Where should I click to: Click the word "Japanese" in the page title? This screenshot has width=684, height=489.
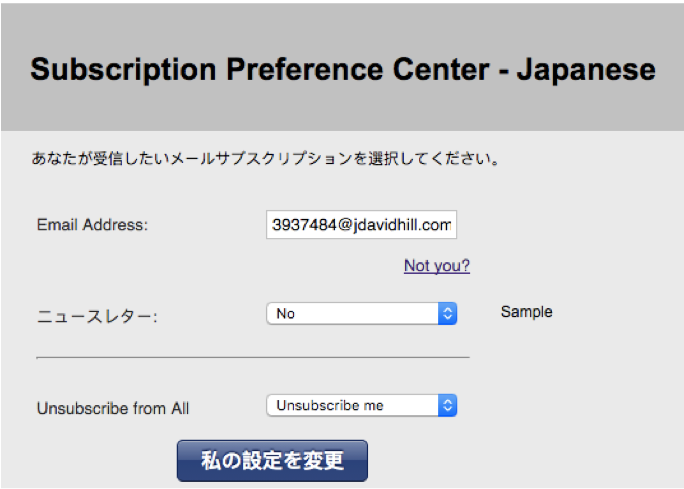(x=586, y=70)
